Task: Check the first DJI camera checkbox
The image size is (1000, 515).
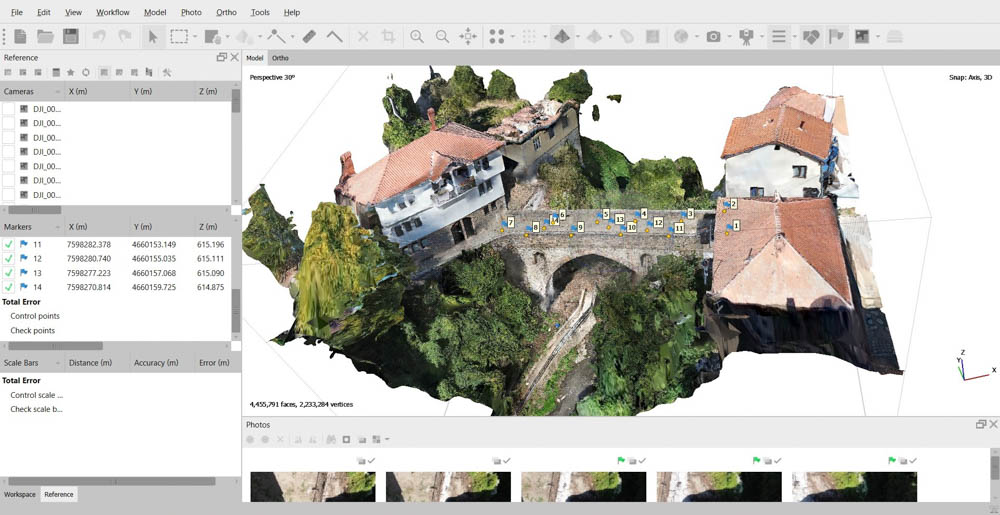Action: (8, 108)
